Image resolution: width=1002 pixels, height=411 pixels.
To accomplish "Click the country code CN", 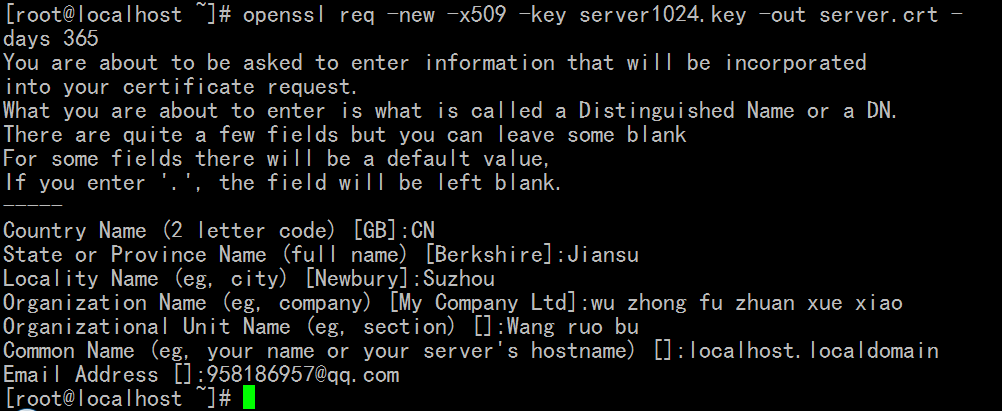I will [423, 230].
